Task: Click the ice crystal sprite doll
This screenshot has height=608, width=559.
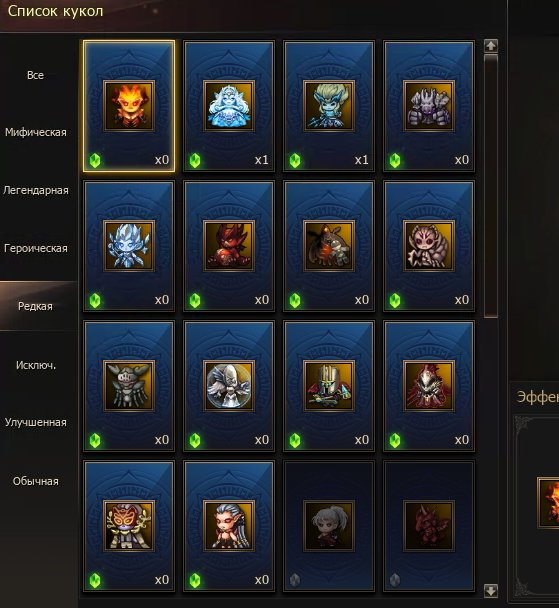Action: point(129,246)
